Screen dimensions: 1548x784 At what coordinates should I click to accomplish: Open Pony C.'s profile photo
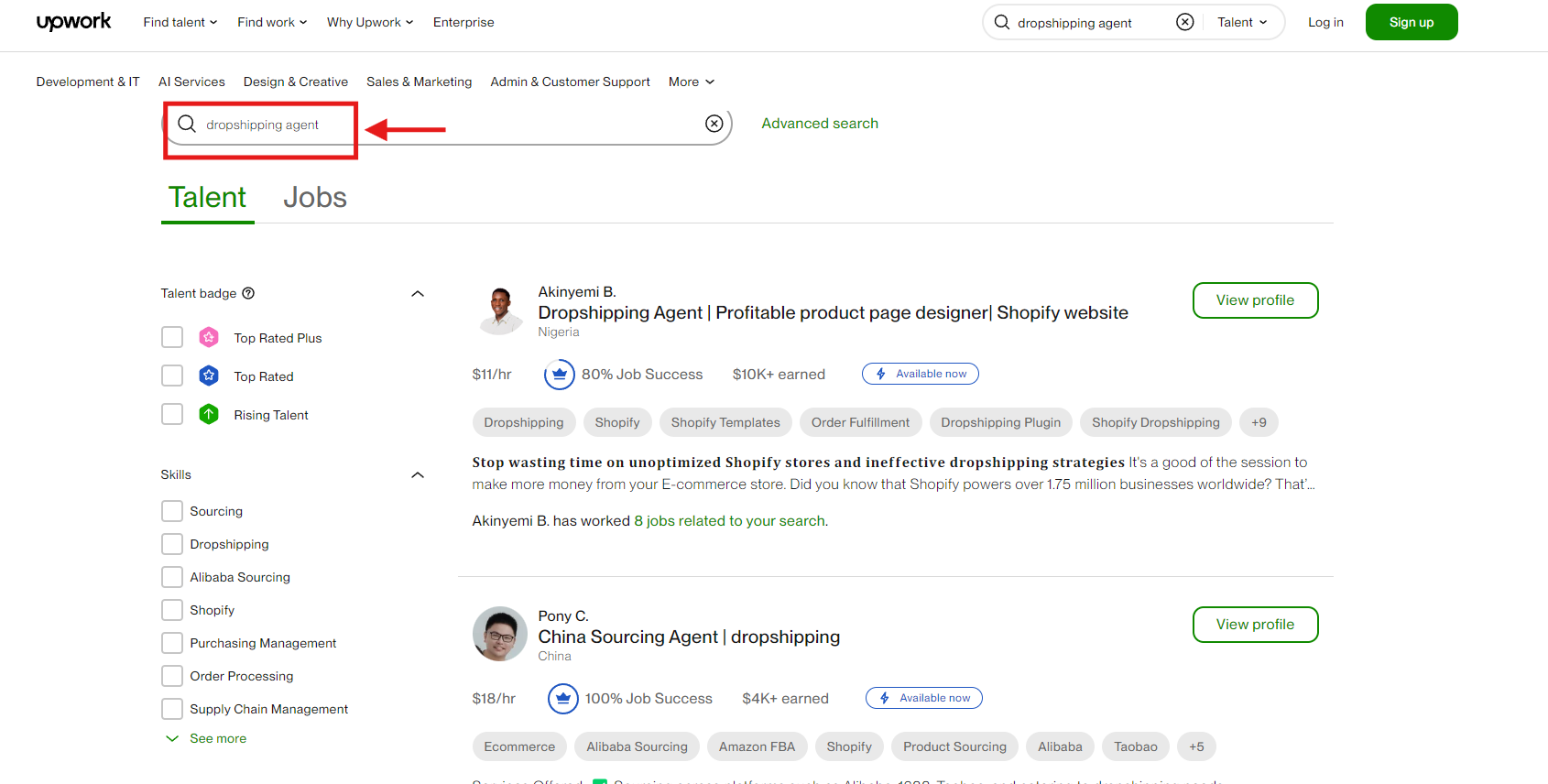500,634
